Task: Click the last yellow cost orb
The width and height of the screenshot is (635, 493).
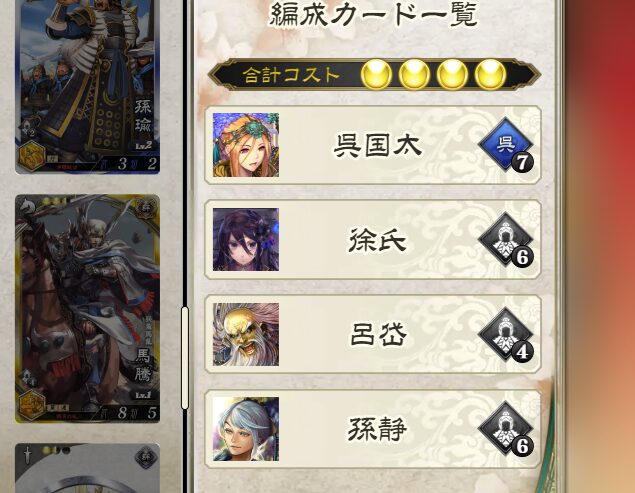Action: coord(490,75)
